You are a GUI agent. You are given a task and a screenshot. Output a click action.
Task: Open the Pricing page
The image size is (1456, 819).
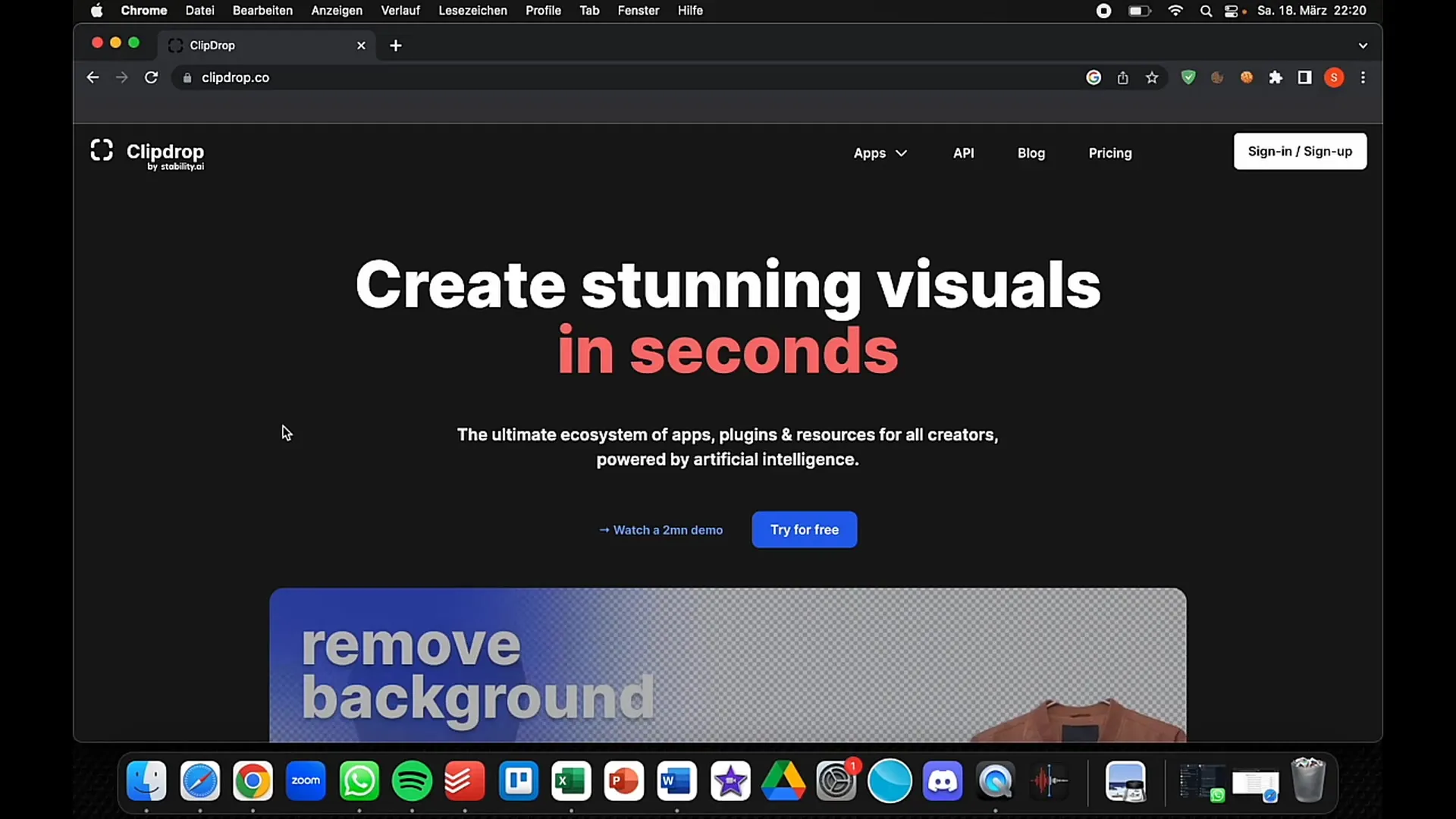pos(1110,153)
